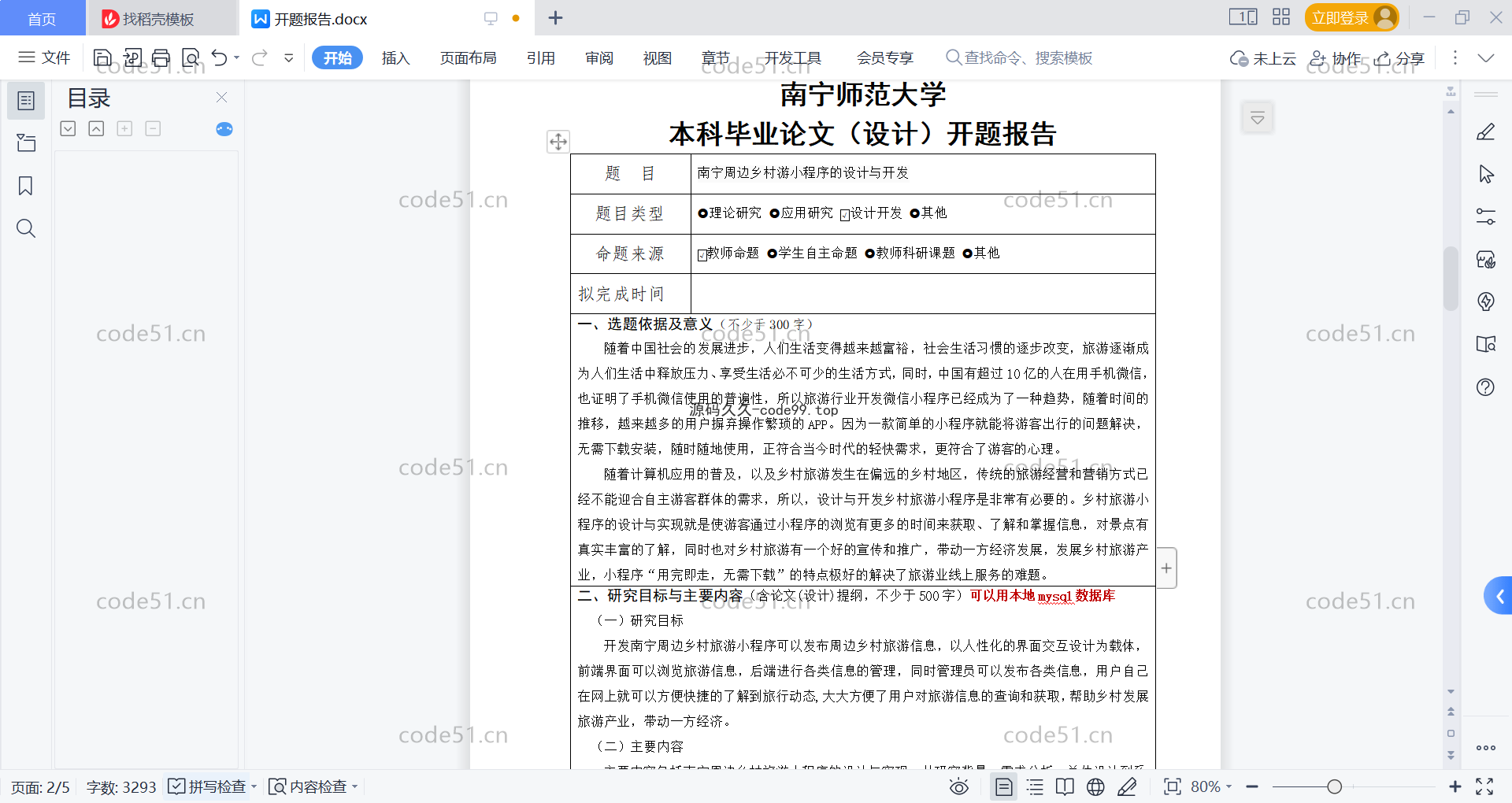Enter fullscreen mode icon in status bar
Viewport: 1512px width, 803px height.
click(1484, 786)
